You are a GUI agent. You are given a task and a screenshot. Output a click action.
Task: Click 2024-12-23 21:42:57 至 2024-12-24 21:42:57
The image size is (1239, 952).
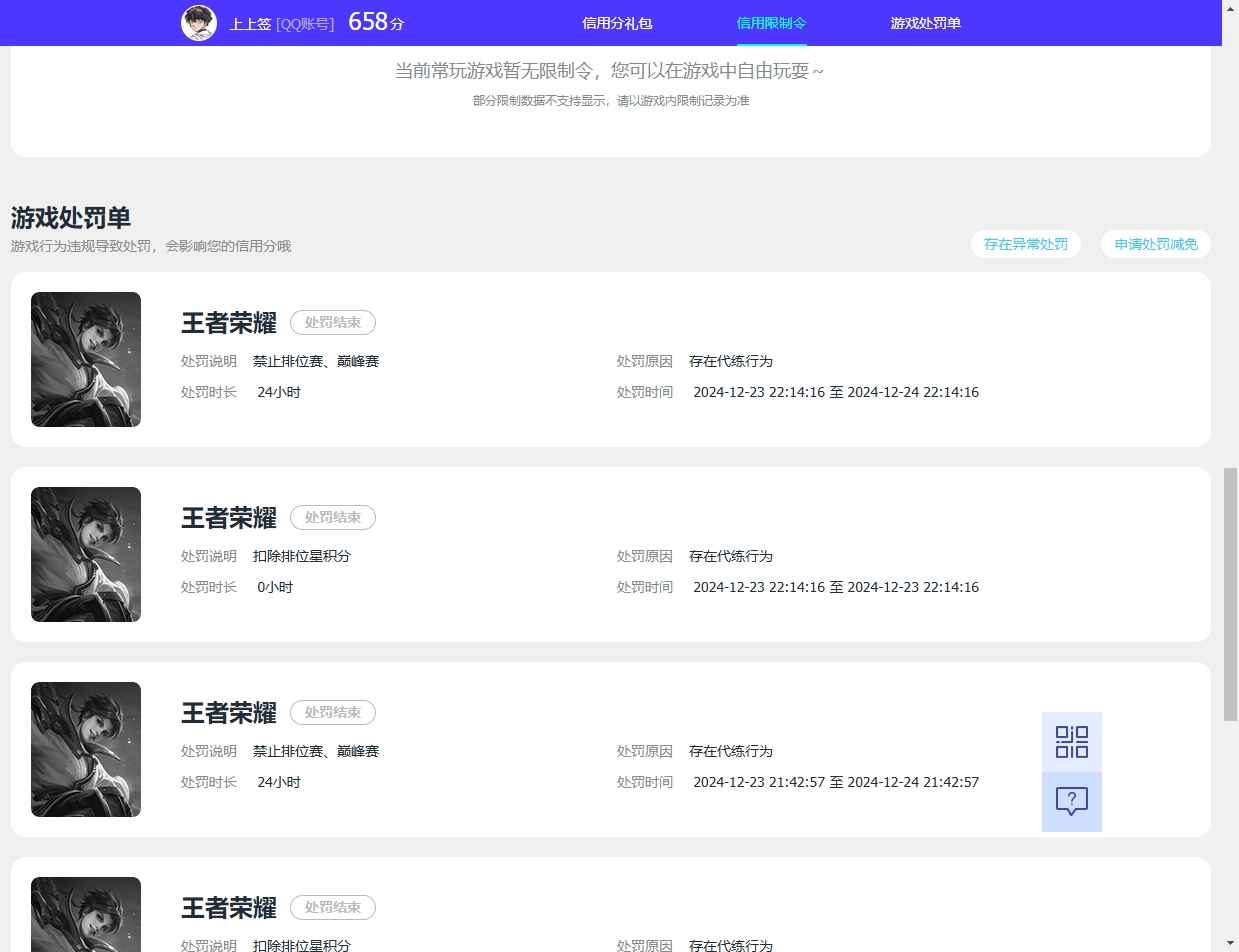point(836,782)
